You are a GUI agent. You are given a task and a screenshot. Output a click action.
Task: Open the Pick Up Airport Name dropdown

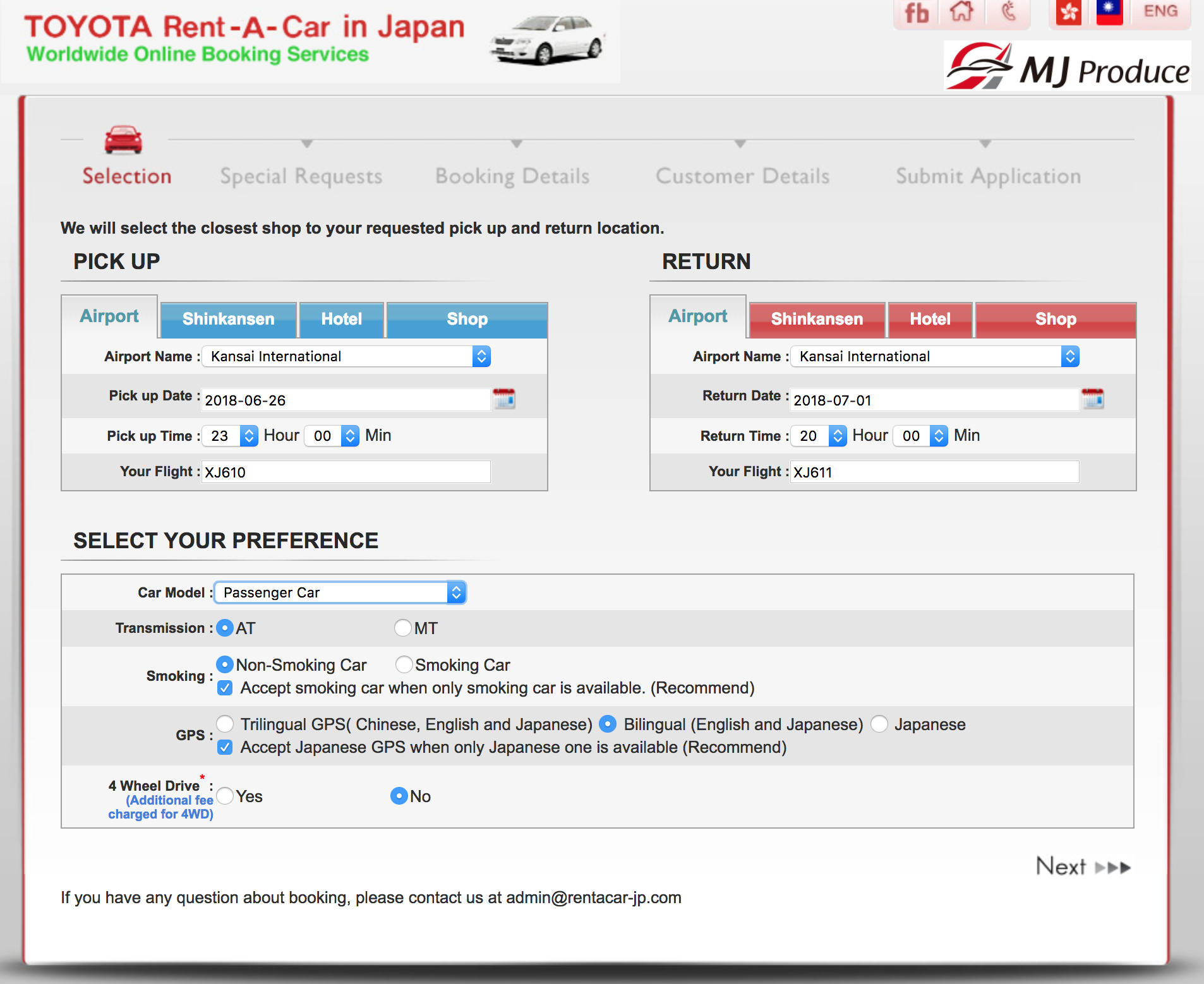pyautogui.click(x=346, y=356)
